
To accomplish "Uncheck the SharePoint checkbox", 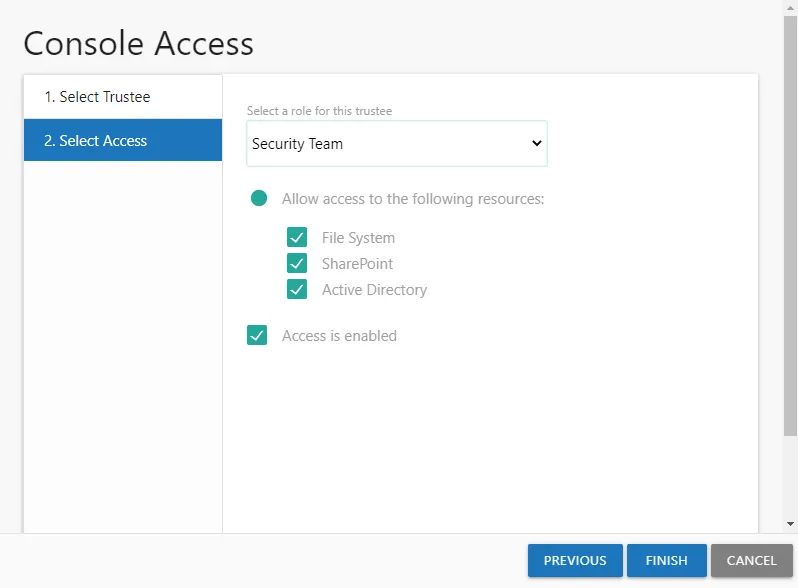I will pos(297,263).
